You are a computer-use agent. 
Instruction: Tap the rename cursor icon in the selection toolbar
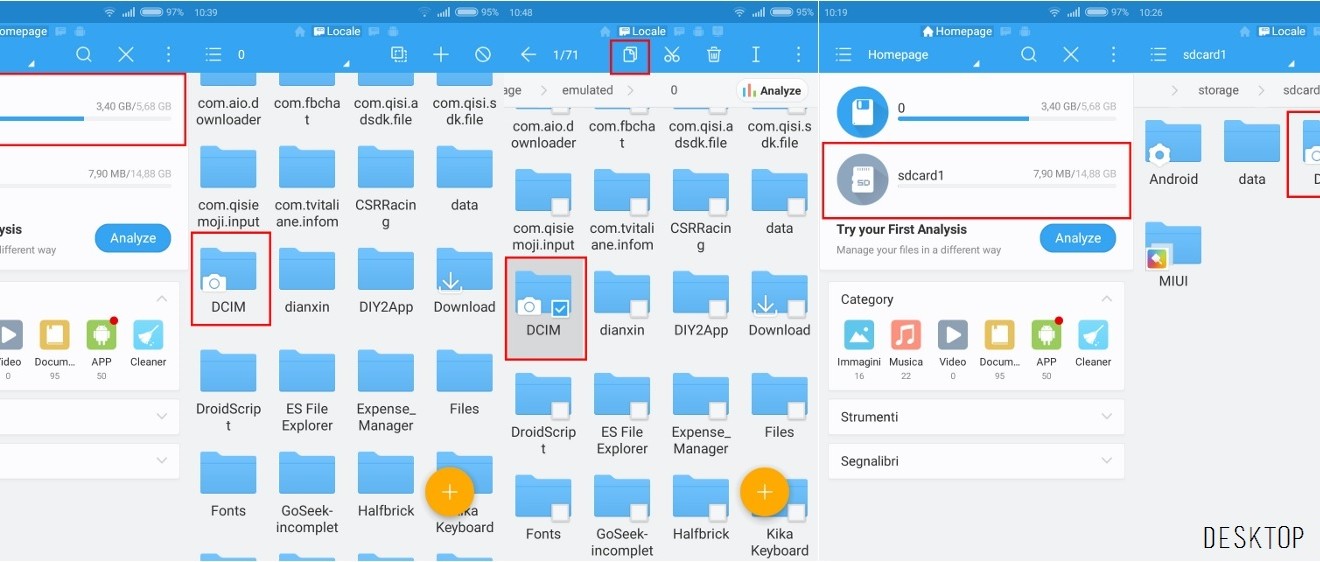(x=756, y=55)
